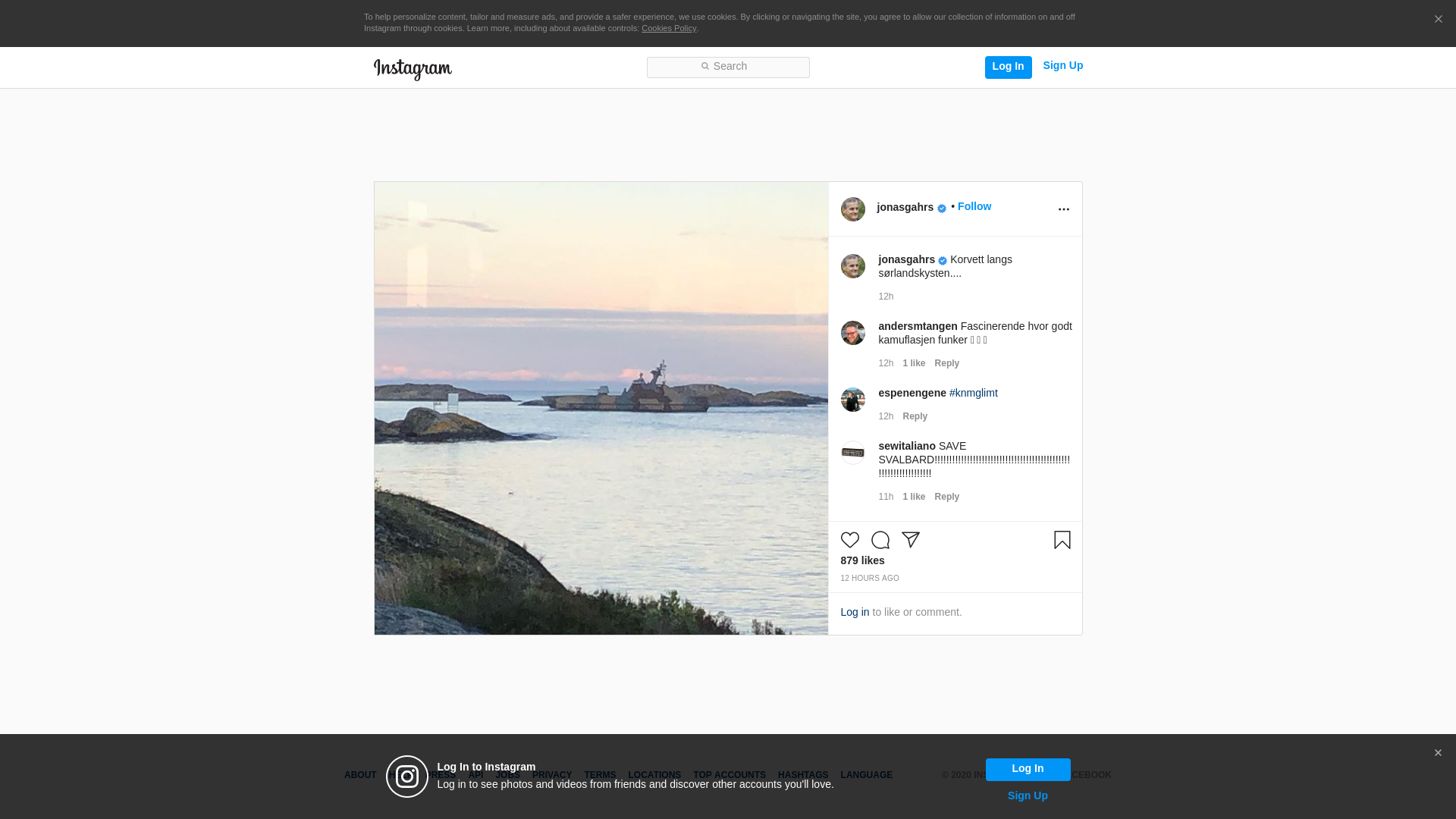1456x819 pixels.
Task: Open espenengene commenter profile
Action: pos(912,393)
